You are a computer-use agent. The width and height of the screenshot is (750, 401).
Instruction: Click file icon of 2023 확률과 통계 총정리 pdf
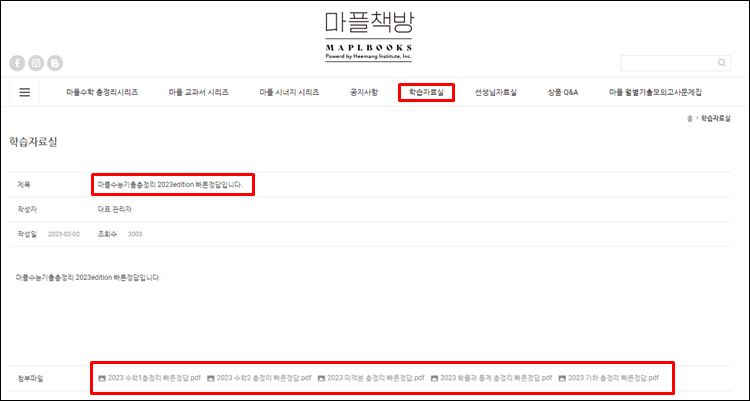tap(434, 378)
